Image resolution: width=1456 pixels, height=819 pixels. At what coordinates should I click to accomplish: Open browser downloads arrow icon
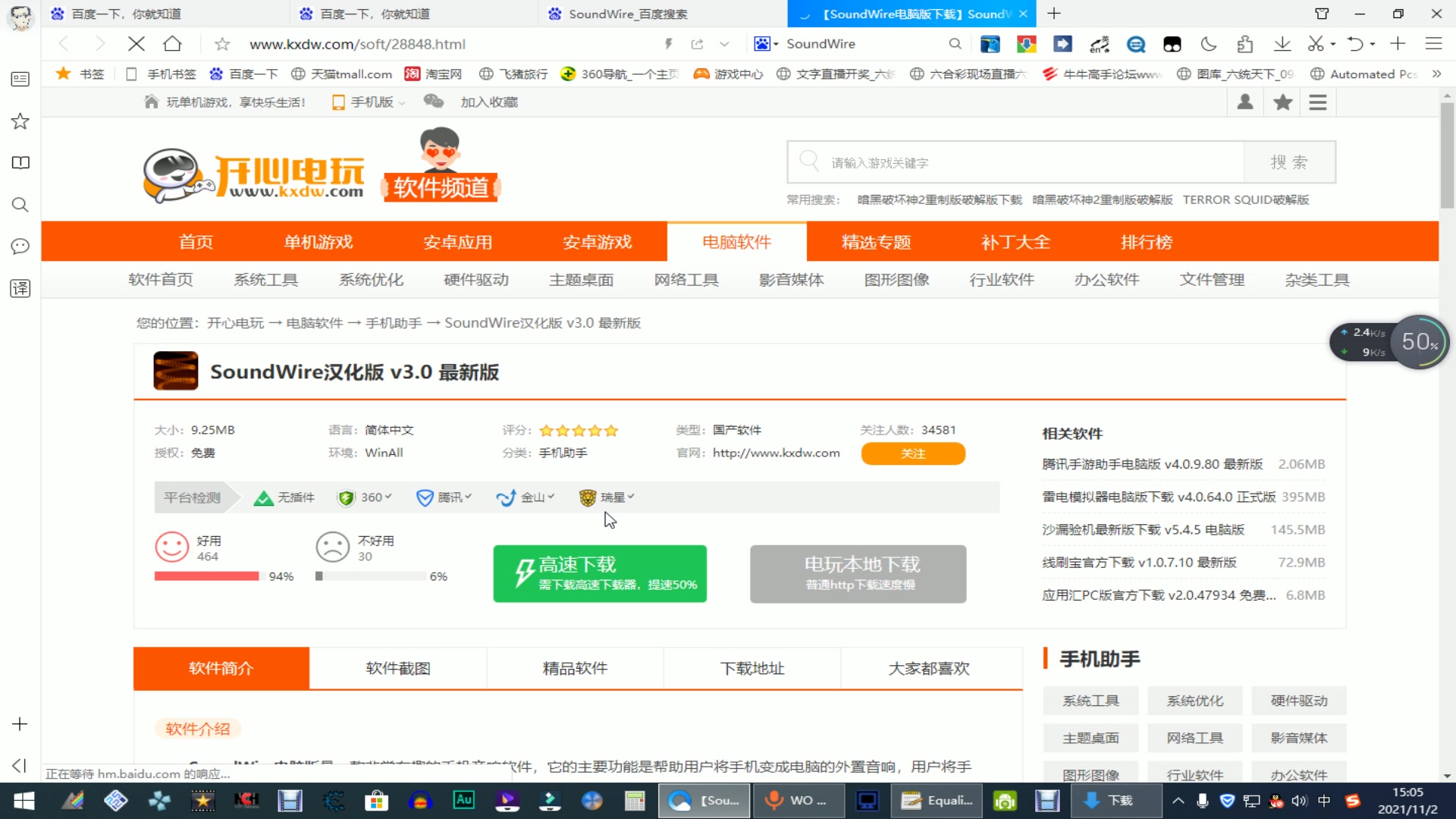point(1282,44)
